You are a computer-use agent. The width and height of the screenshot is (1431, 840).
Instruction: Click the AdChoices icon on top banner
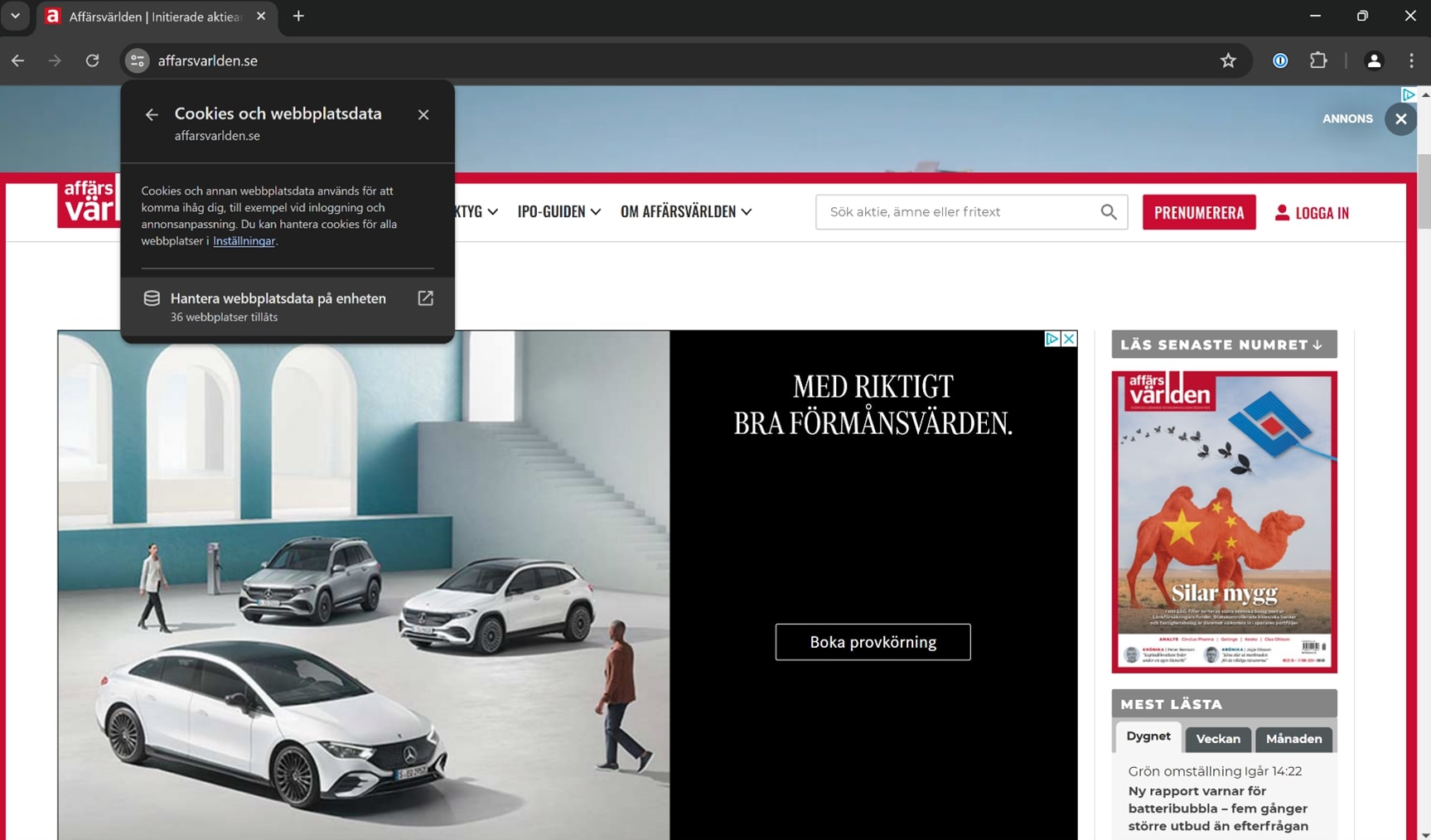click(1408, 94)
